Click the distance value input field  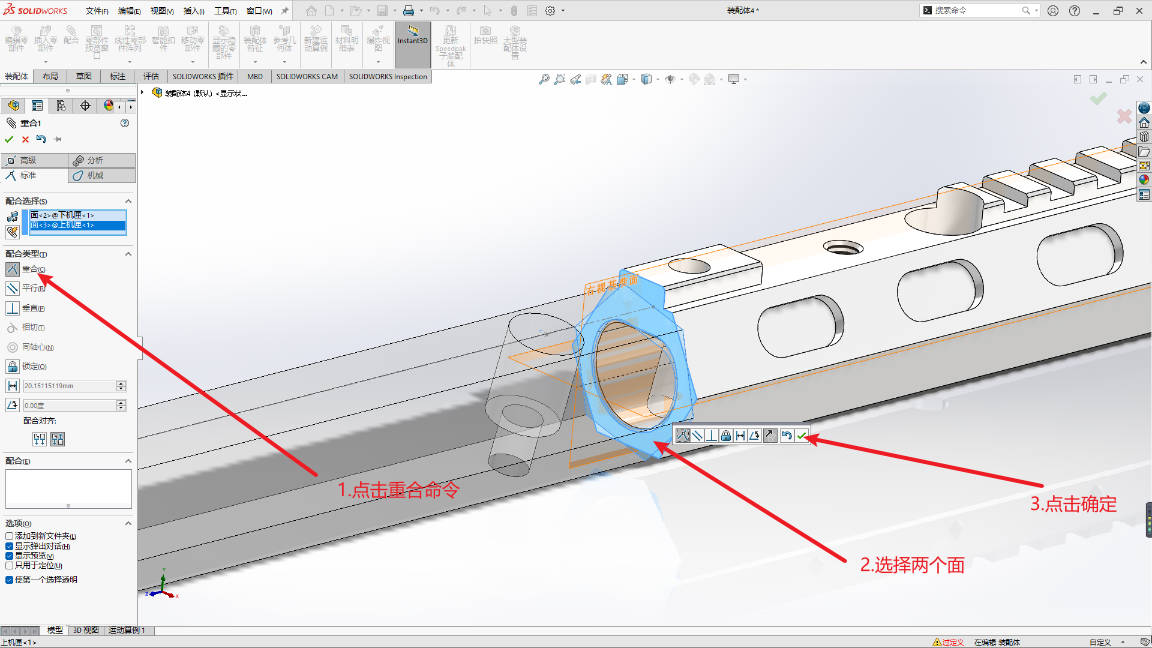click(69, 386)
